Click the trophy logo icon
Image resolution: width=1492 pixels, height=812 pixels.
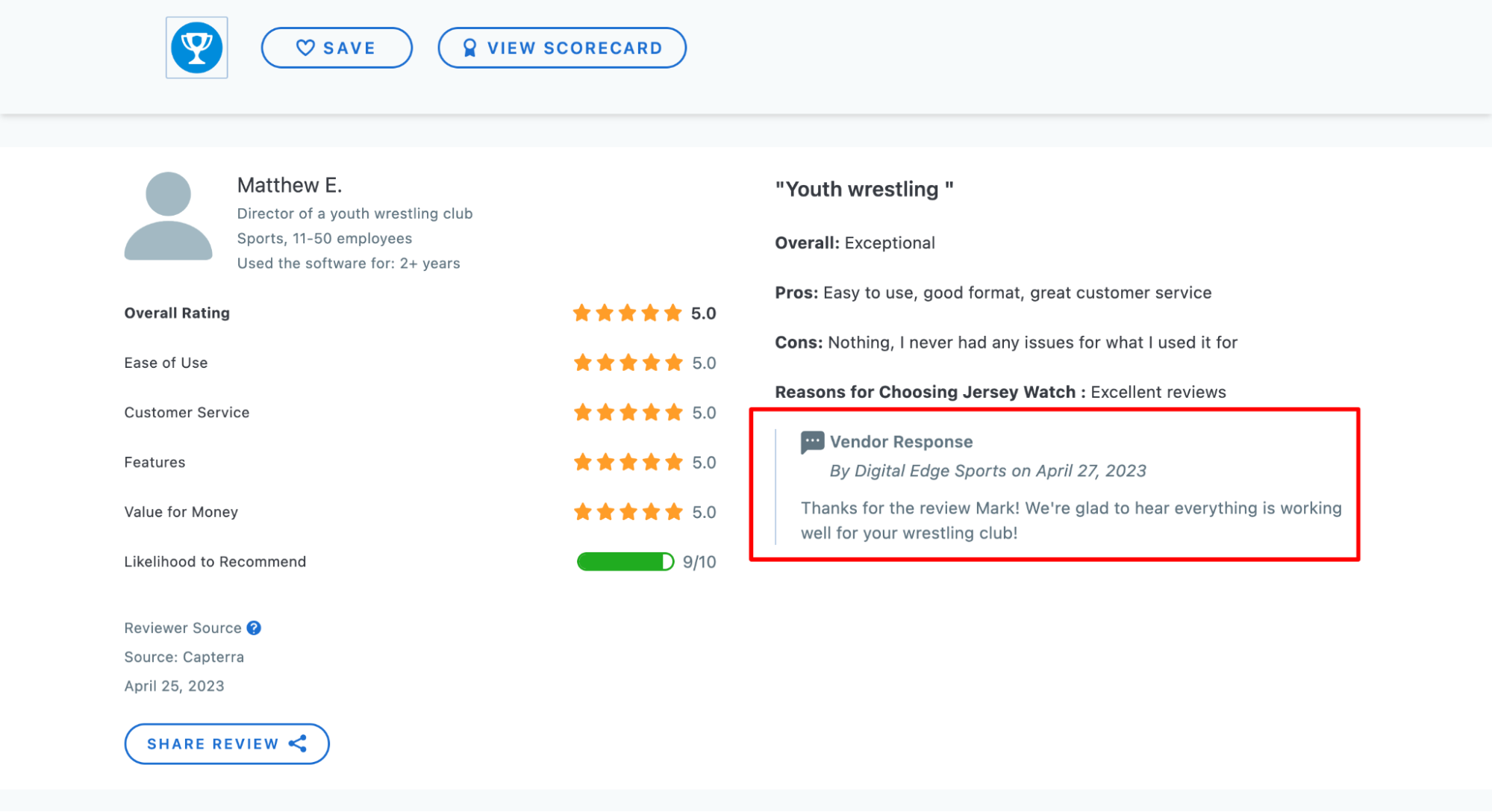click(x=197, y=48)
